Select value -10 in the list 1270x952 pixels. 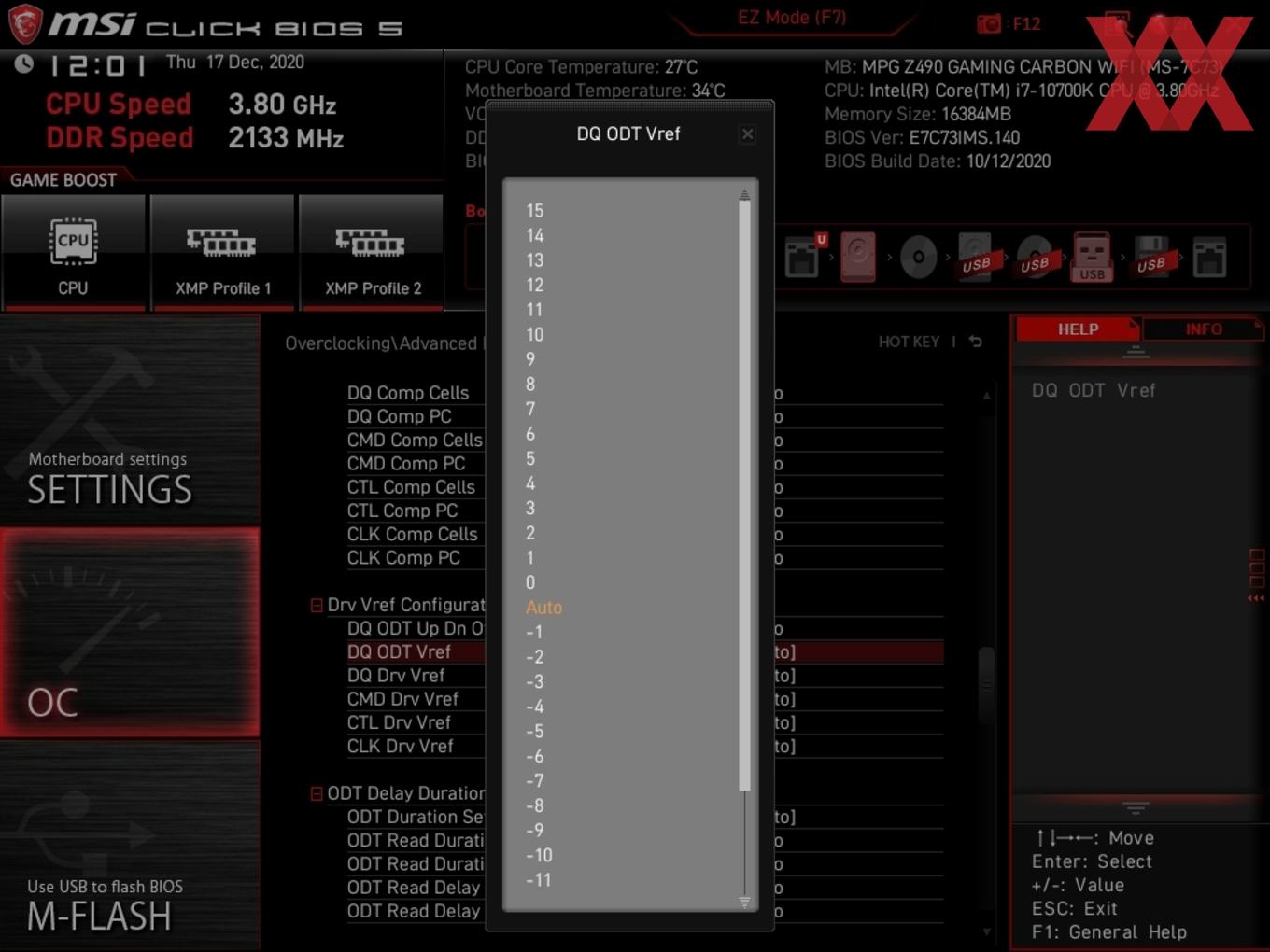(x=539, y=856)
